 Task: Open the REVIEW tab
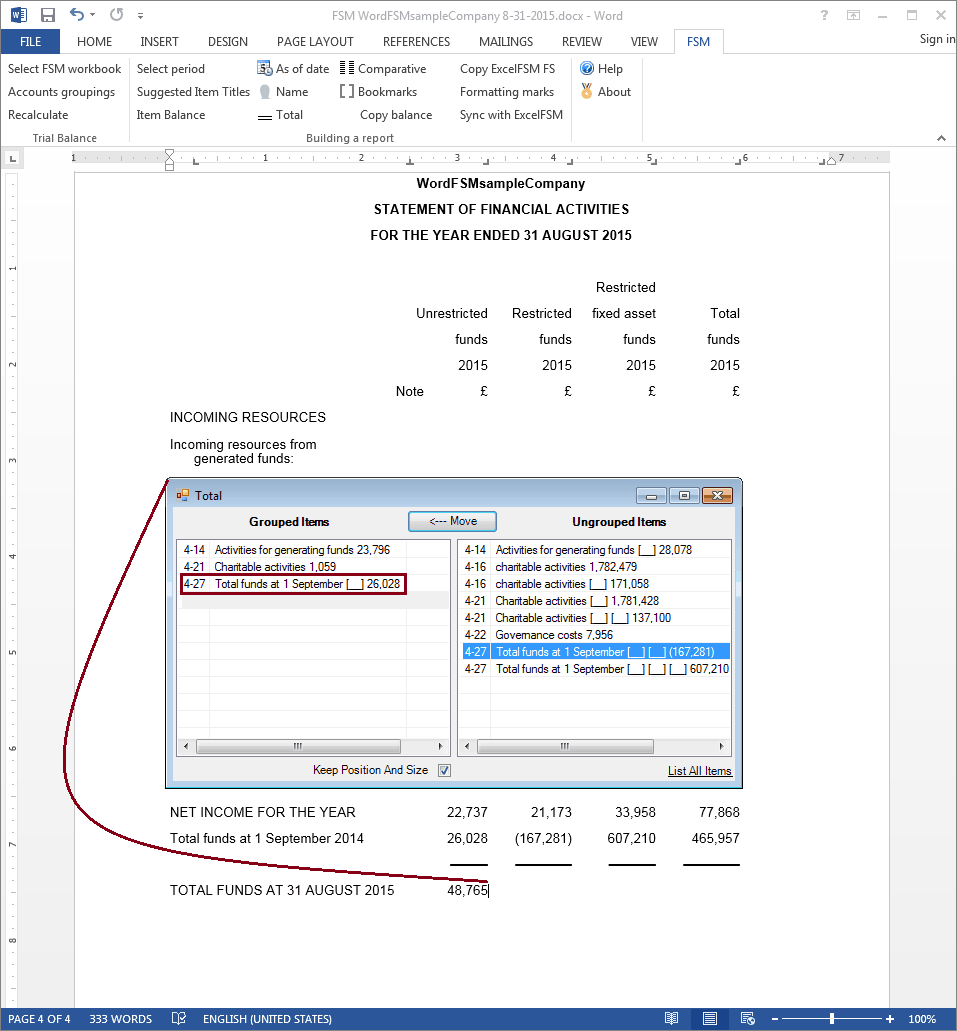pyautogui.click(x=581, y=41)
